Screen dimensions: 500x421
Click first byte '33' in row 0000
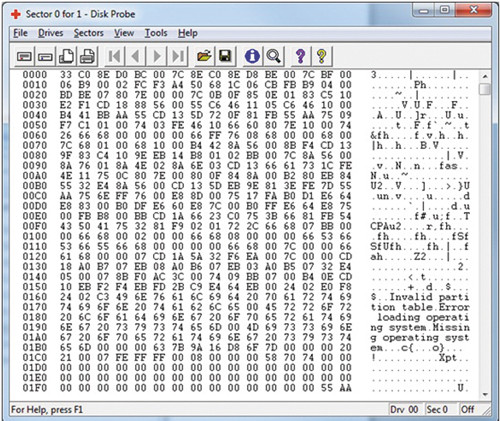click(66, 75)
